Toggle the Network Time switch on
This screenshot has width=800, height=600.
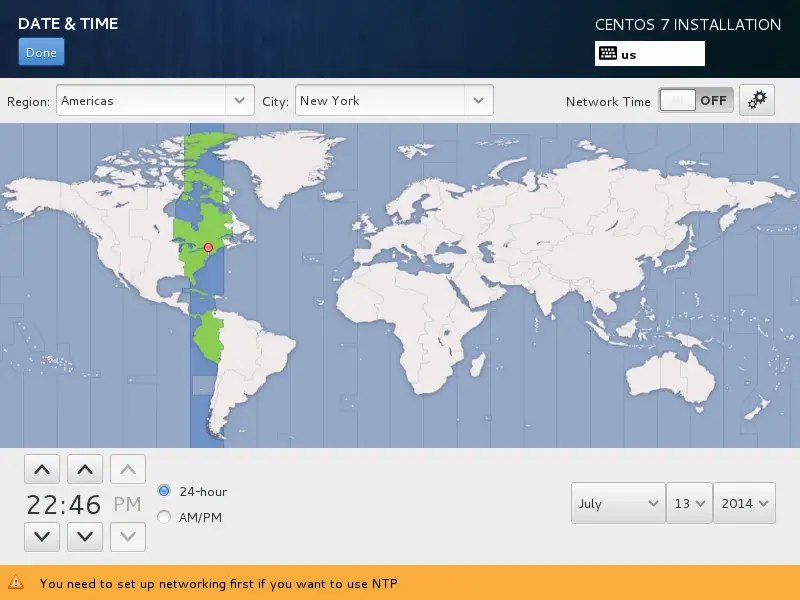pos(696,100)
